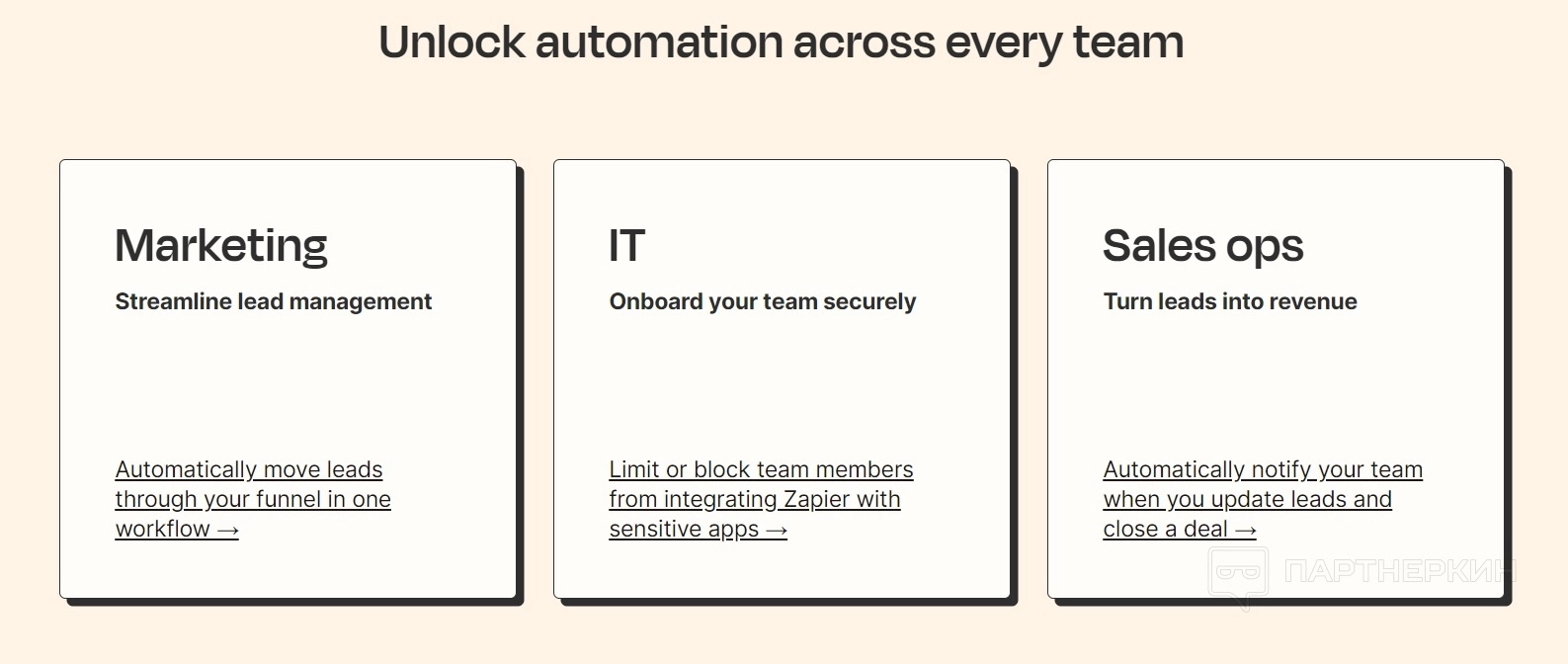Click the empty middle area of the IT card
Viewport: 1568px width, 664px height.
(x=782, y=385)
